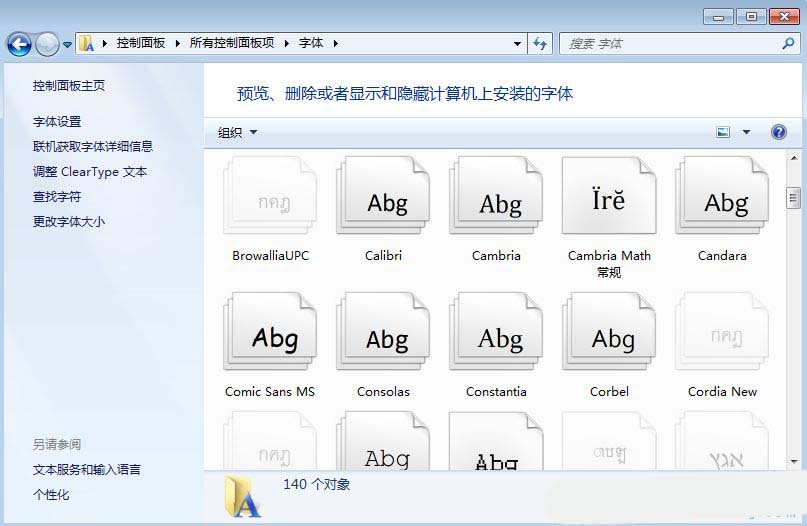Click the magnifier search icon
The width and height of the screenshot is (807, 526).
click(x=788, y=44)
